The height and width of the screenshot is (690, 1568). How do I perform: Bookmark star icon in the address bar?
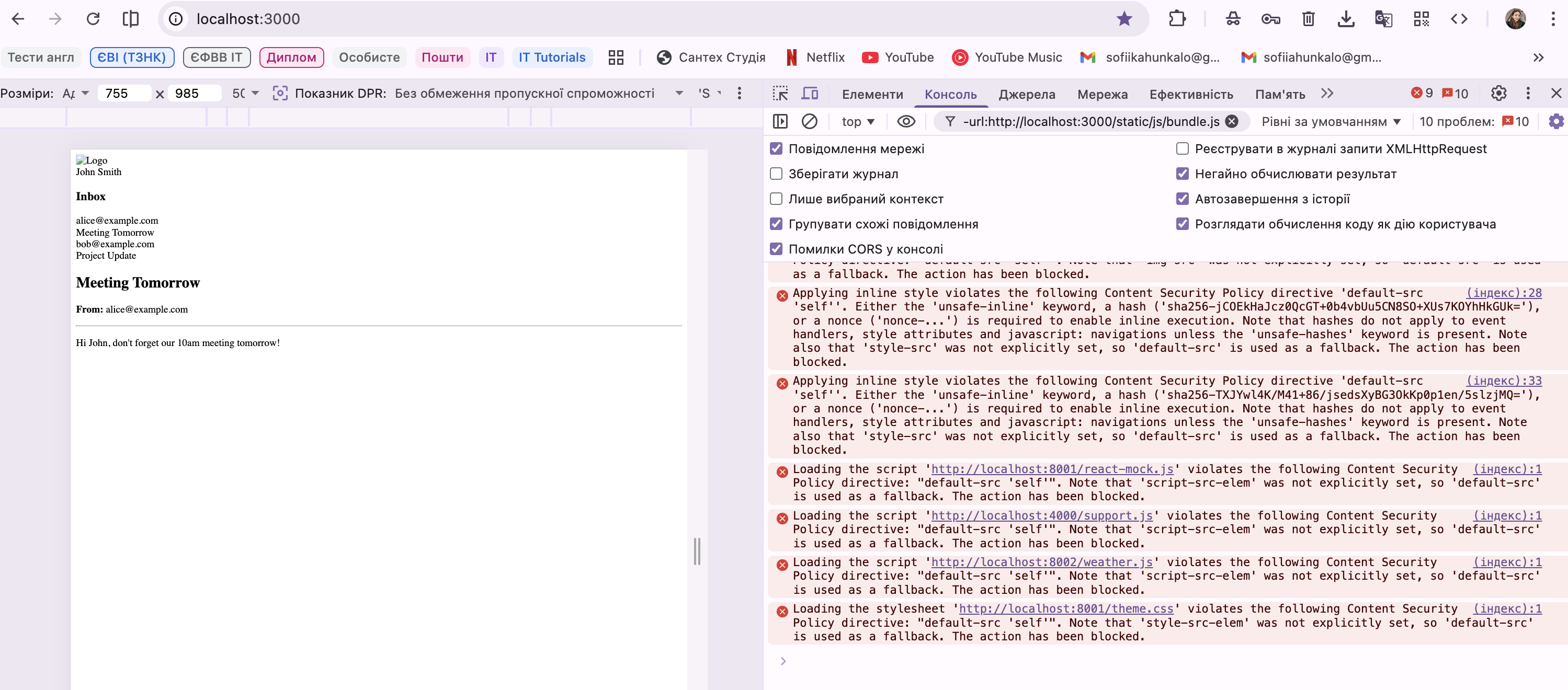(x=1123, y=19)
